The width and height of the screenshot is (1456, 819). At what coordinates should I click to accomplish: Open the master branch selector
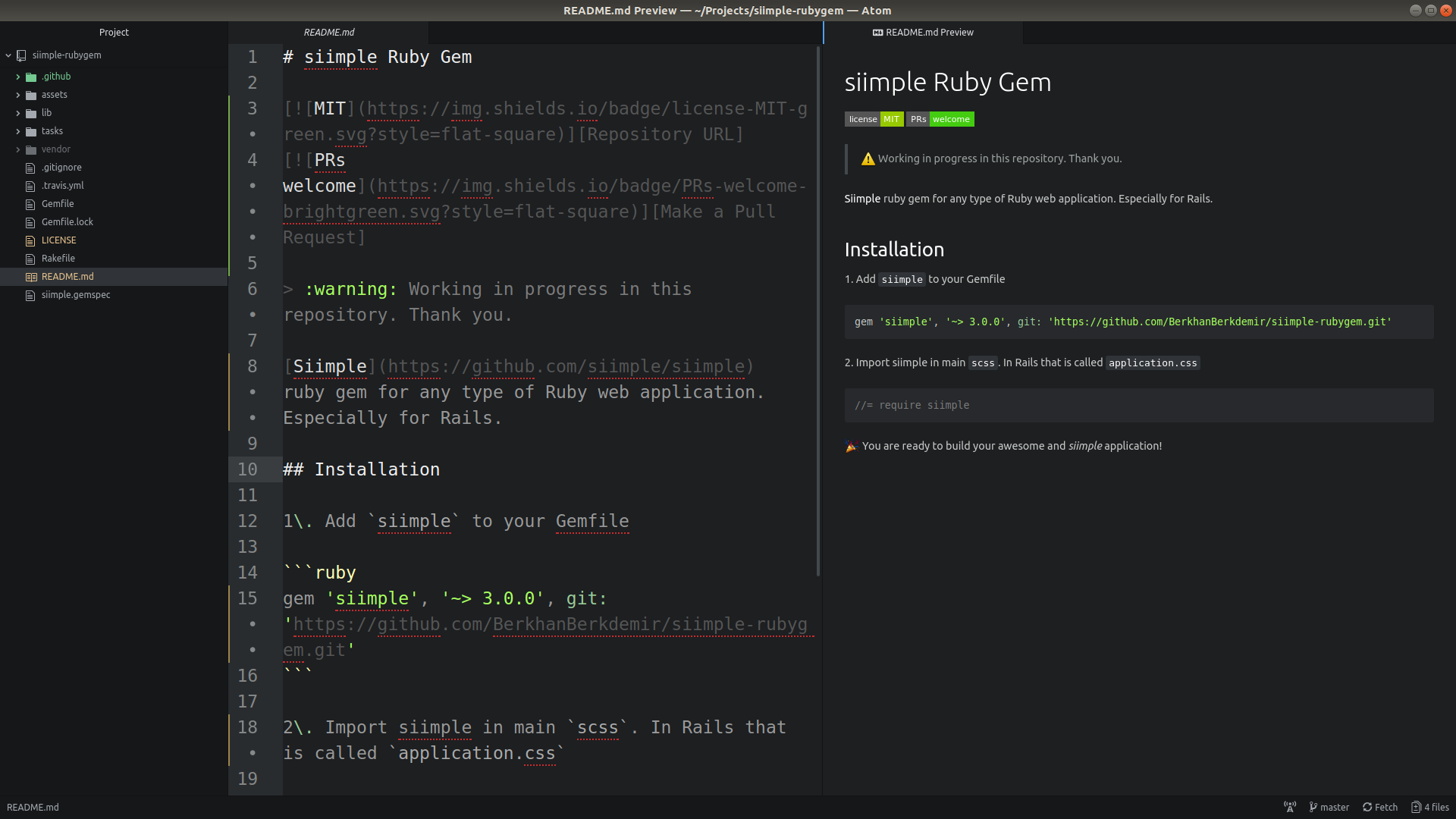1329,807
